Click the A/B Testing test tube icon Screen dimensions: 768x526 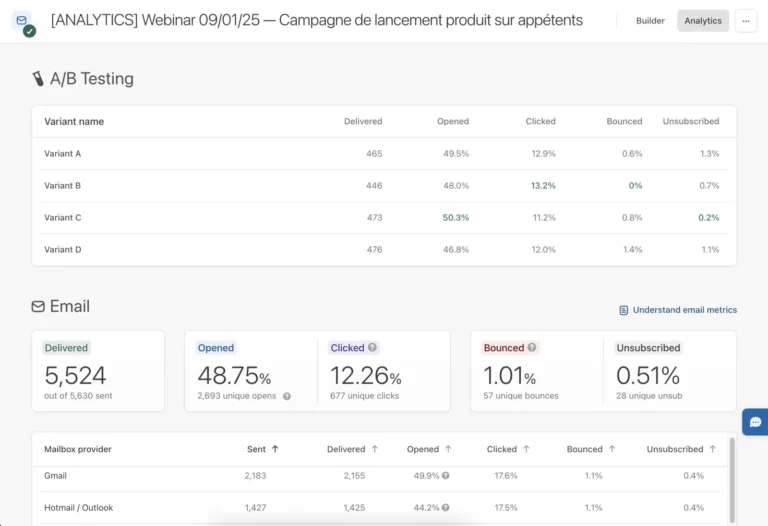coord(38,78)
